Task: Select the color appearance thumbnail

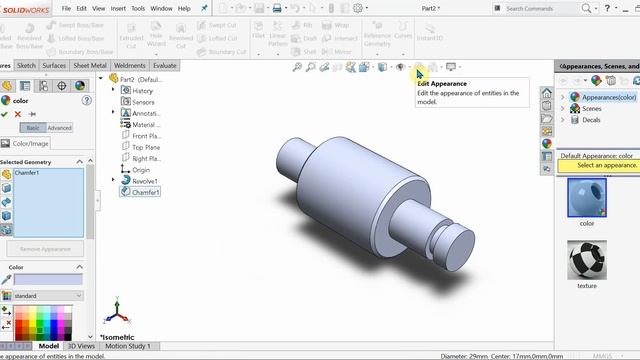Action: click(587, 198)
